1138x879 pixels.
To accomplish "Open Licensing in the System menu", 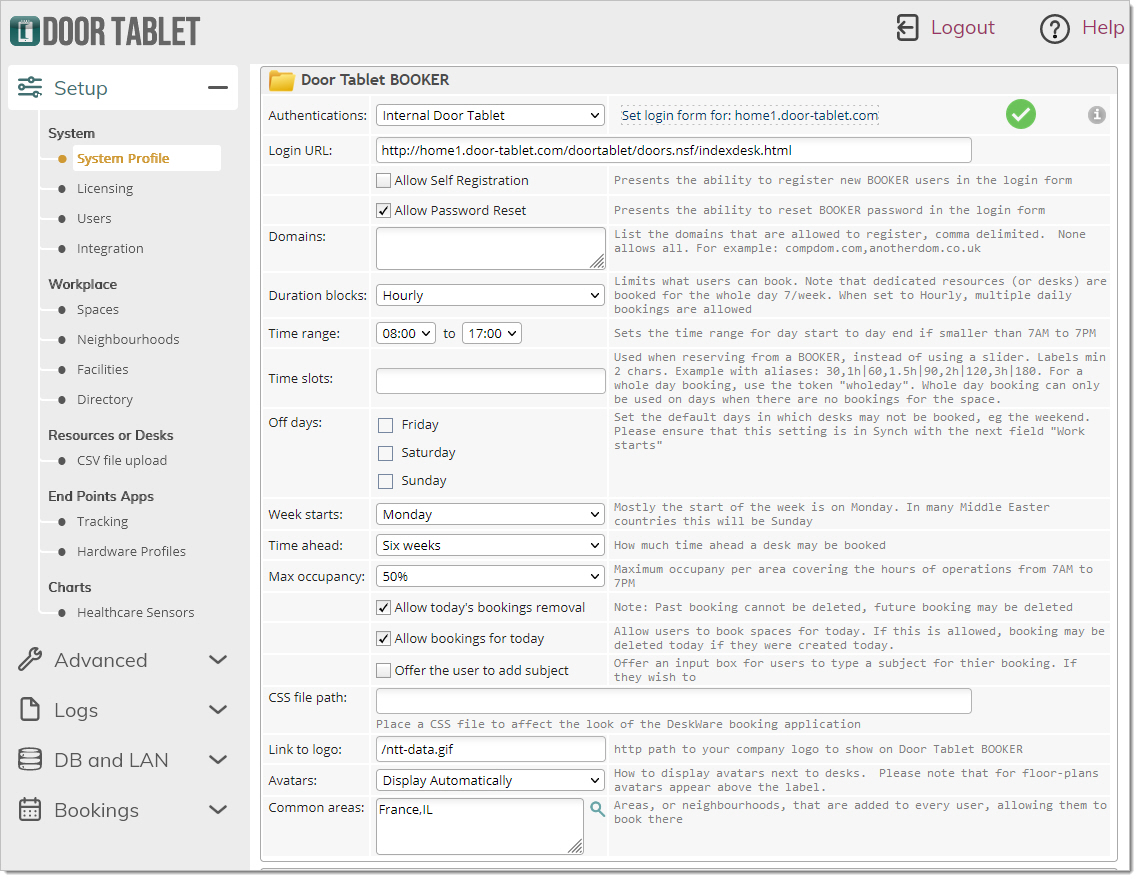I will point(105,189).
